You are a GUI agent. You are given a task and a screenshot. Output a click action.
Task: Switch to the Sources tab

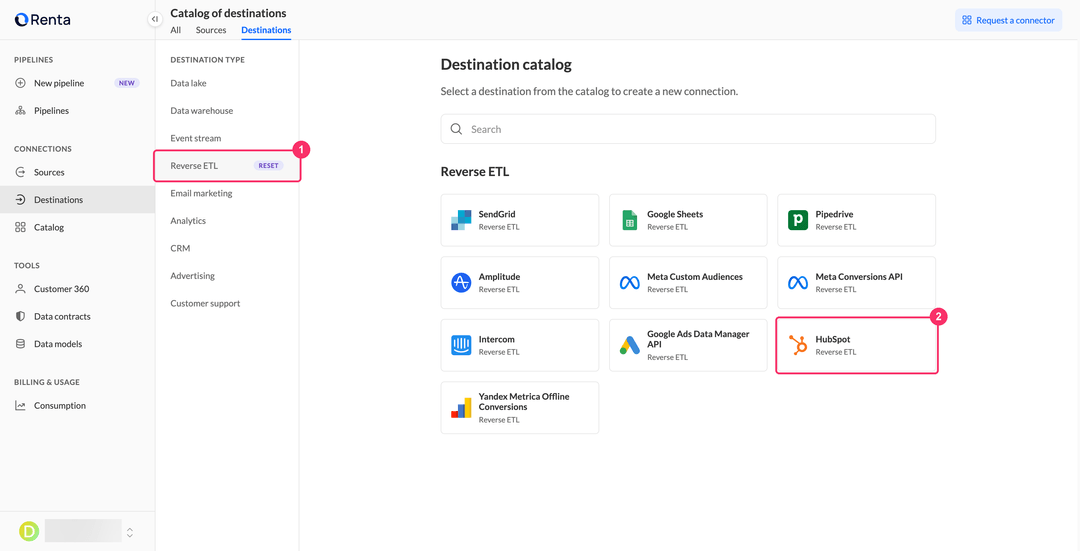pyautogui.click(x=211, y=30)
